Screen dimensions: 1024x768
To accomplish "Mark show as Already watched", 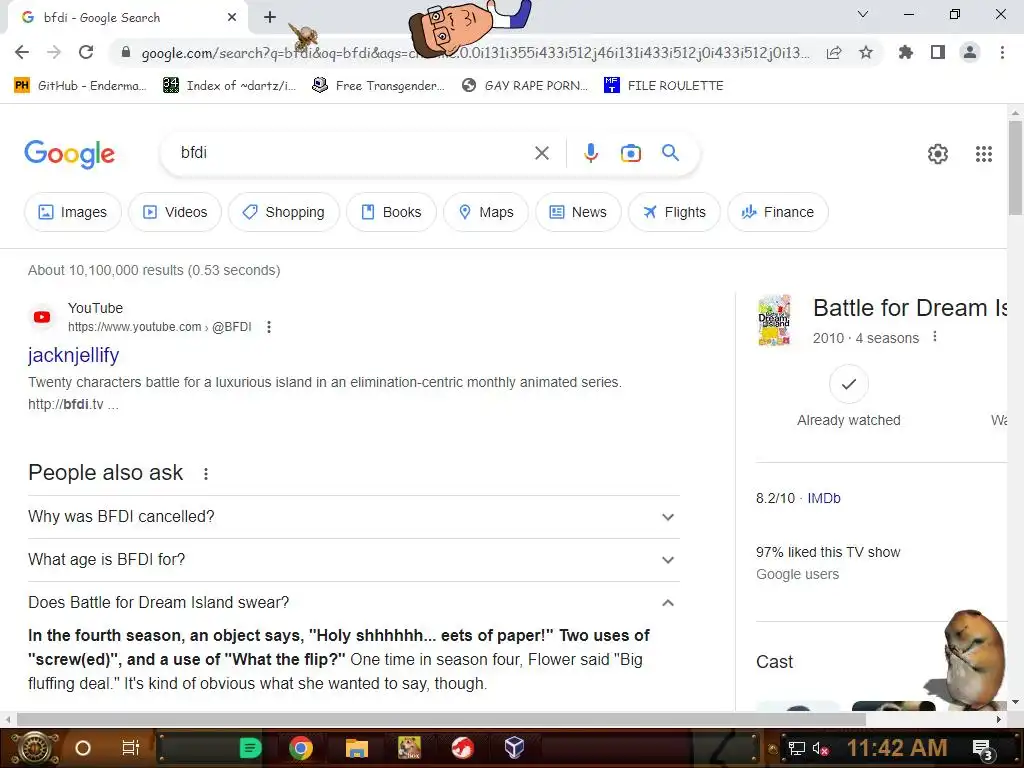I will coord(848,384).
